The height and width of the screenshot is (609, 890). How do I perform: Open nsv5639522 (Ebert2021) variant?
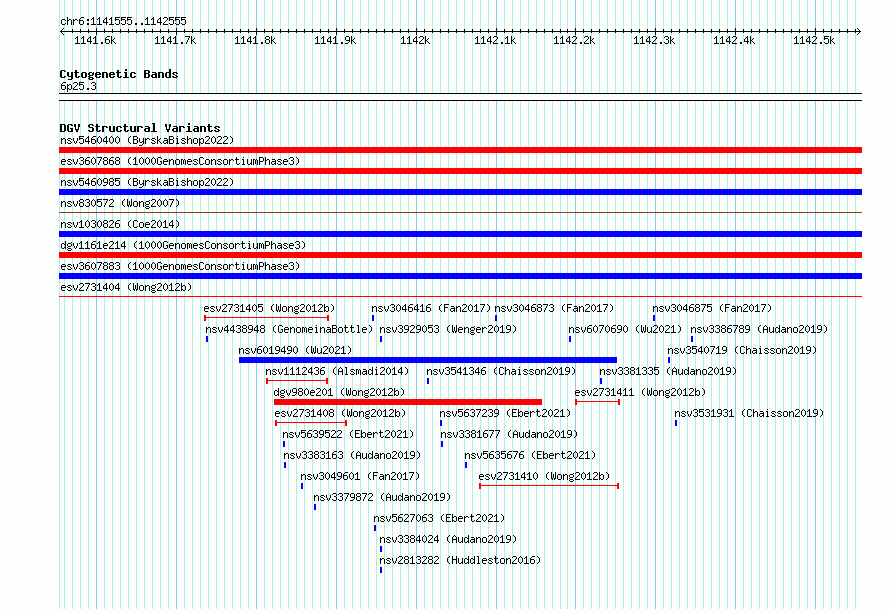[348, 434]
